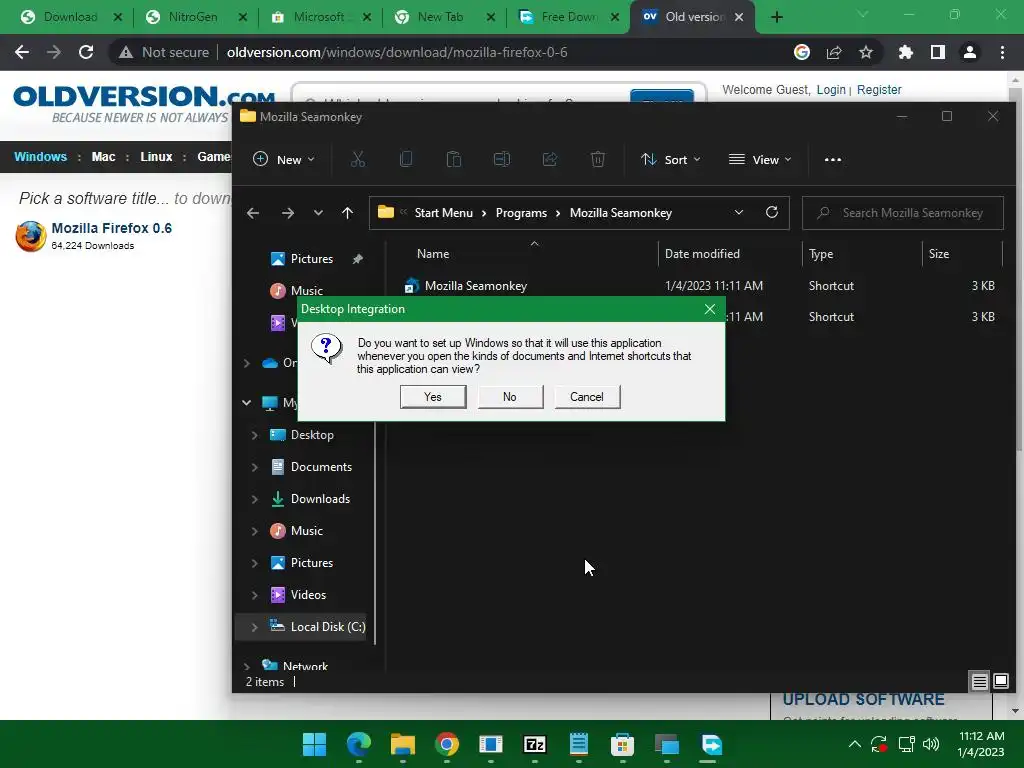This screenshot has width=1024, height=768.
Task: Click the Rename icon in Explorer toolbar
Action: 502,159
